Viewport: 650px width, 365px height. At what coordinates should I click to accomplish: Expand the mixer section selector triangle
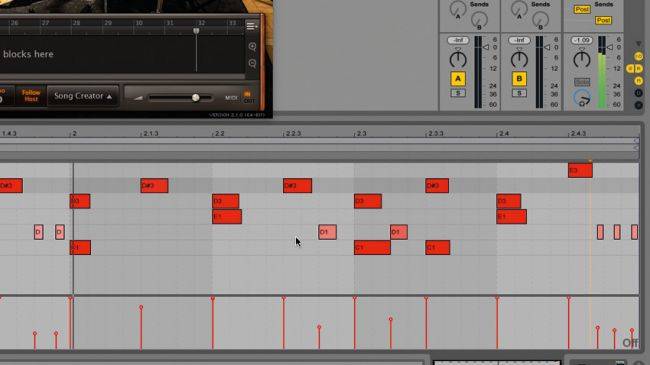point(638,44)
